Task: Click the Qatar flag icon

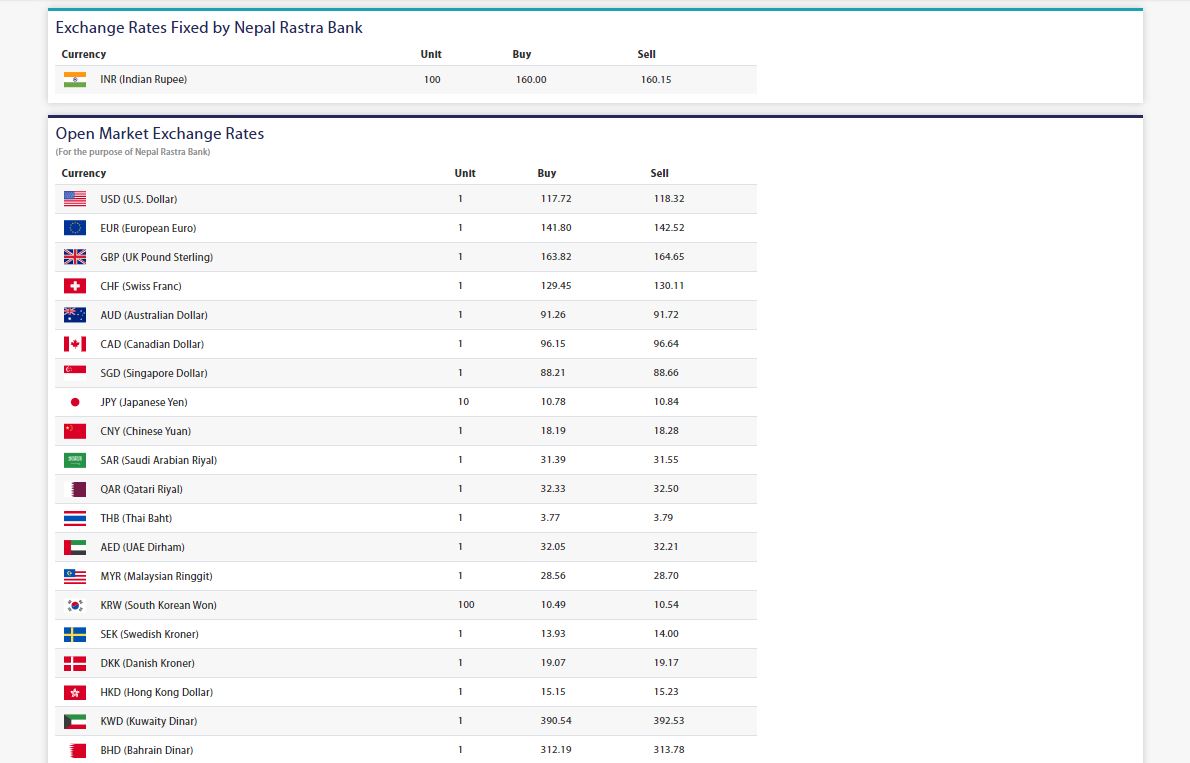Action: (x=74, y=489)
